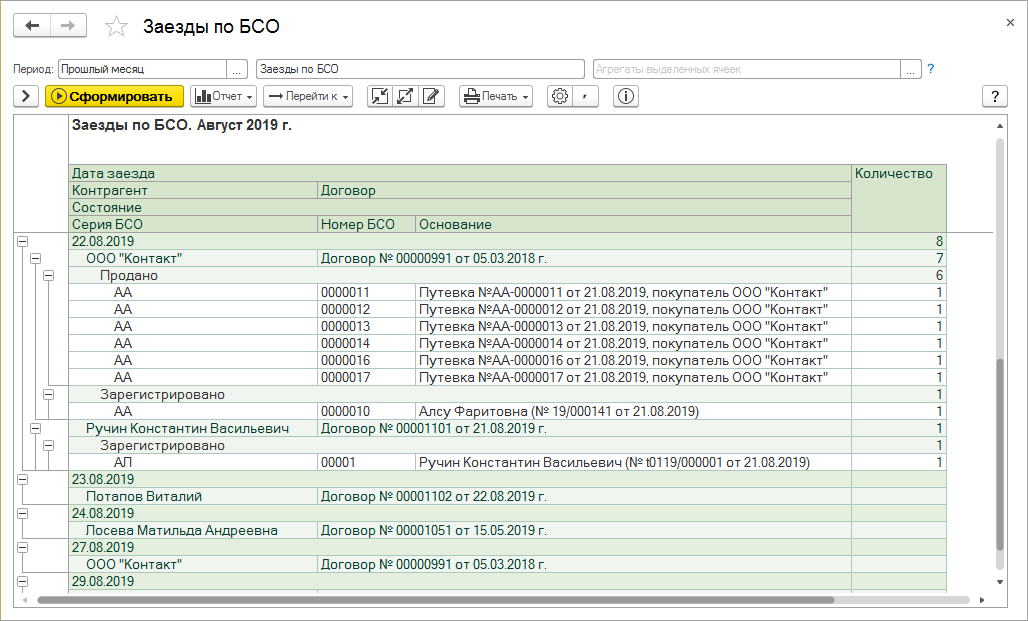Click the expand all groups icon
The width and height of the screenshot is (1028, 621).
(x=406, y=96)
